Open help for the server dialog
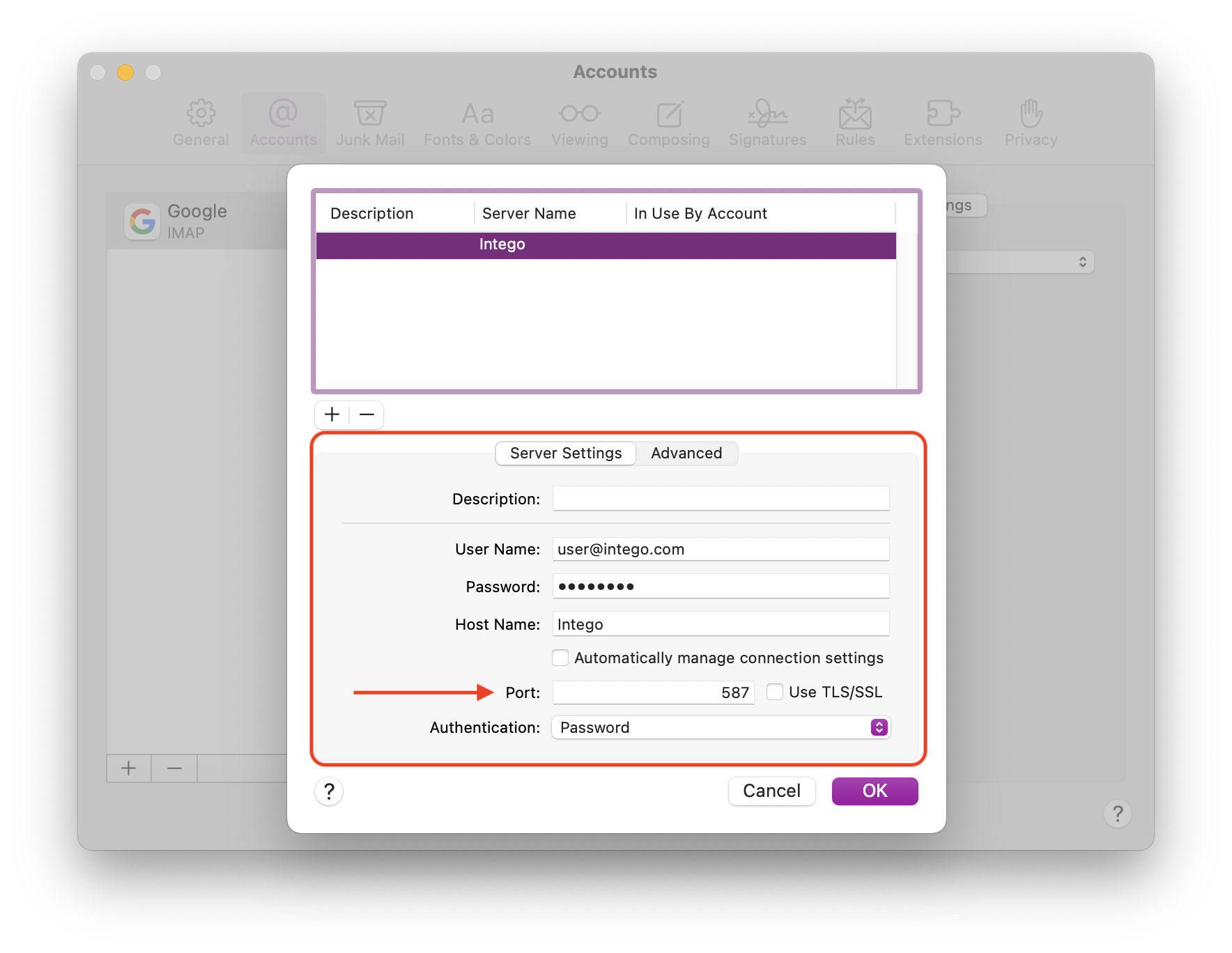The width and height of the screenshot is (1232, 953). [329, 791]
